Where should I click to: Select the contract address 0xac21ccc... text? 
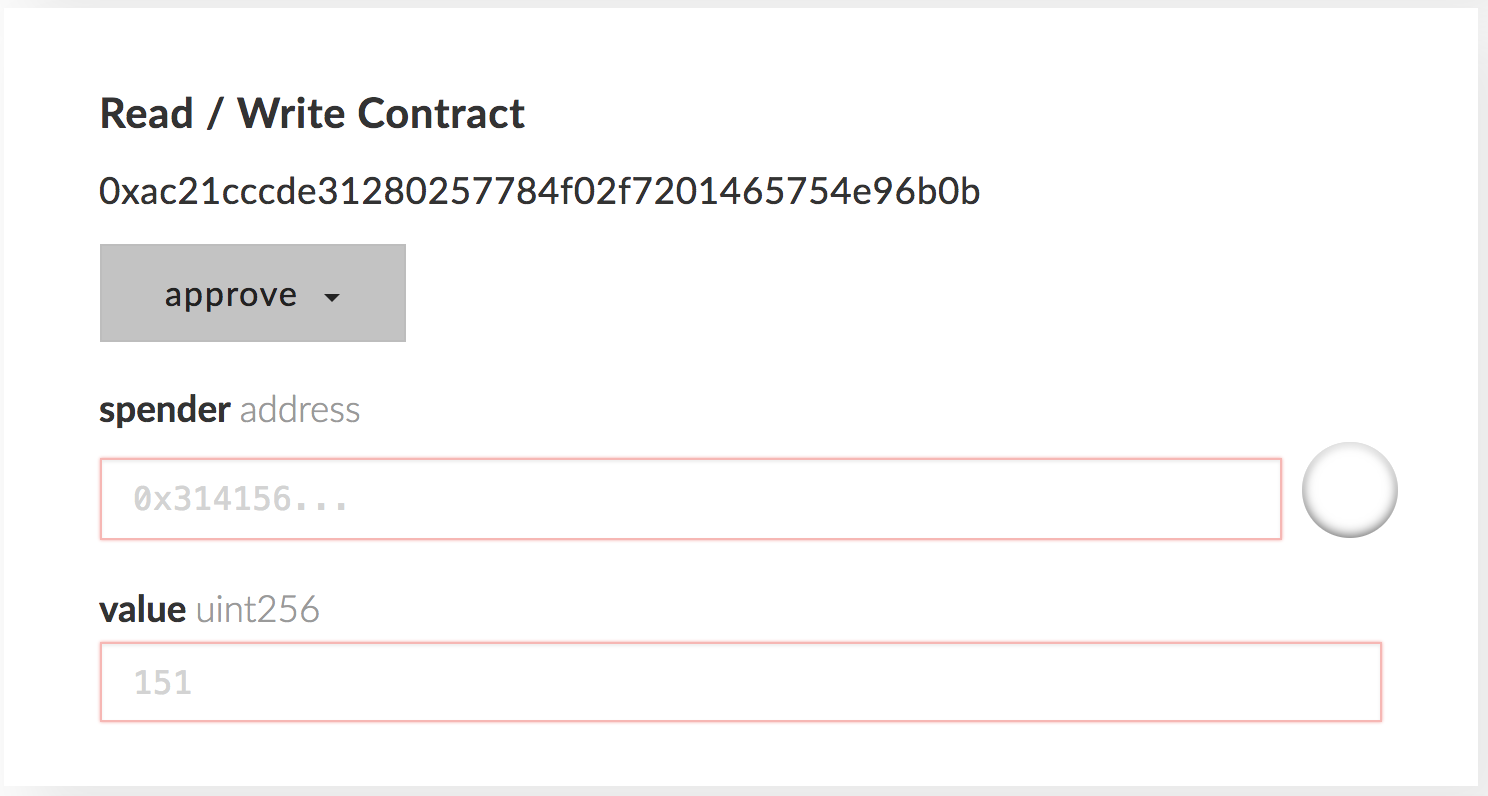pos(540,191)
